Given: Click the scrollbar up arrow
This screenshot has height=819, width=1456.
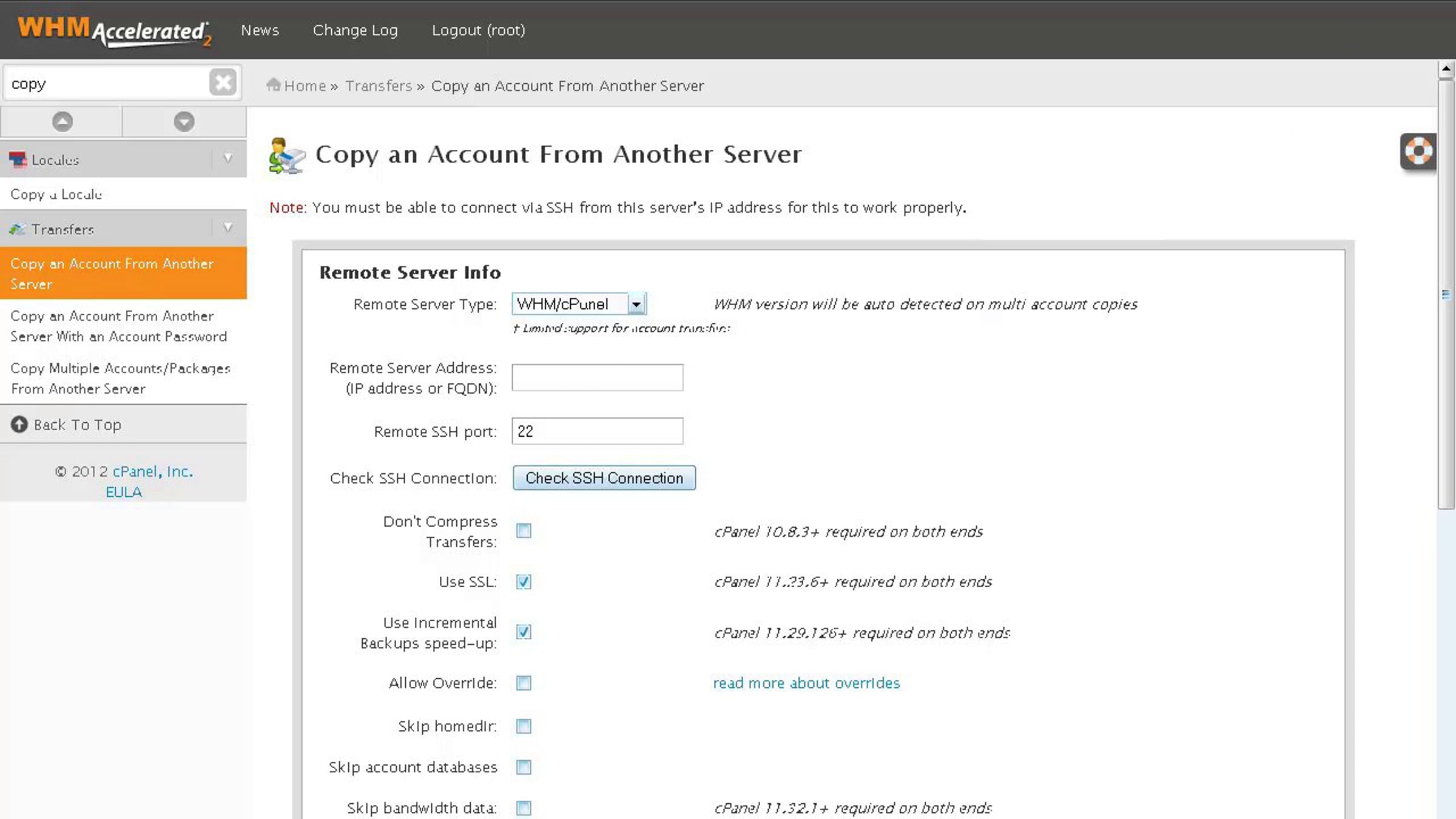Looking at the screenshot, I should [x=1446, y=70].
